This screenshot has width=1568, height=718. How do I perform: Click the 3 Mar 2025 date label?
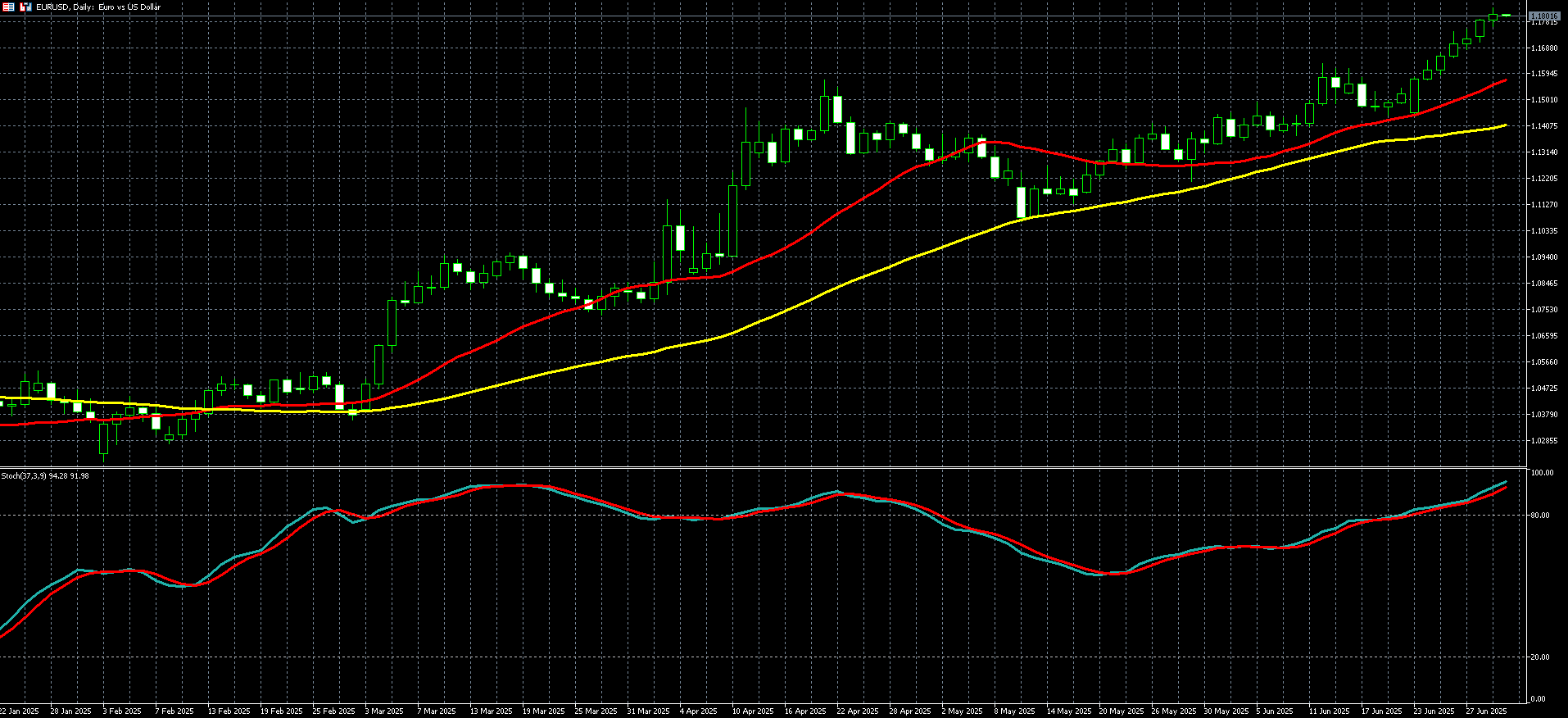pos(384,711)
